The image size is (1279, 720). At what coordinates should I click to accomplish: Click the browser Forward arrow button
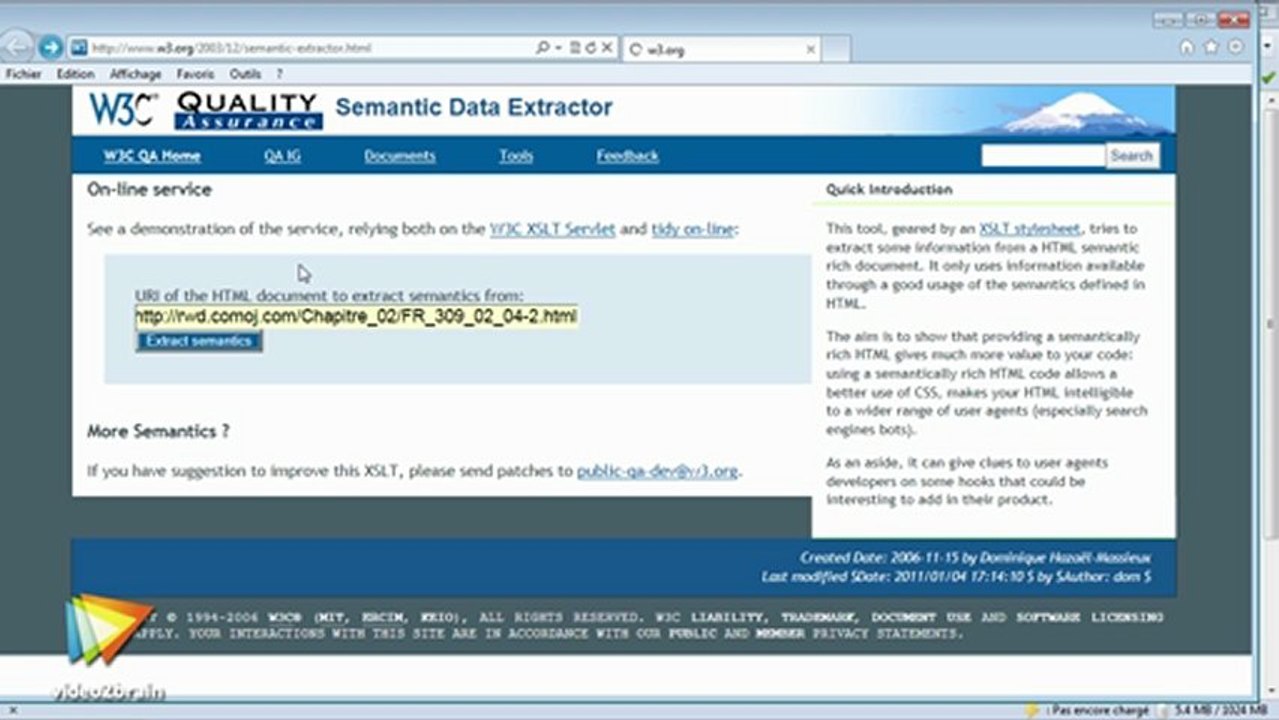(x=50, y=47)
